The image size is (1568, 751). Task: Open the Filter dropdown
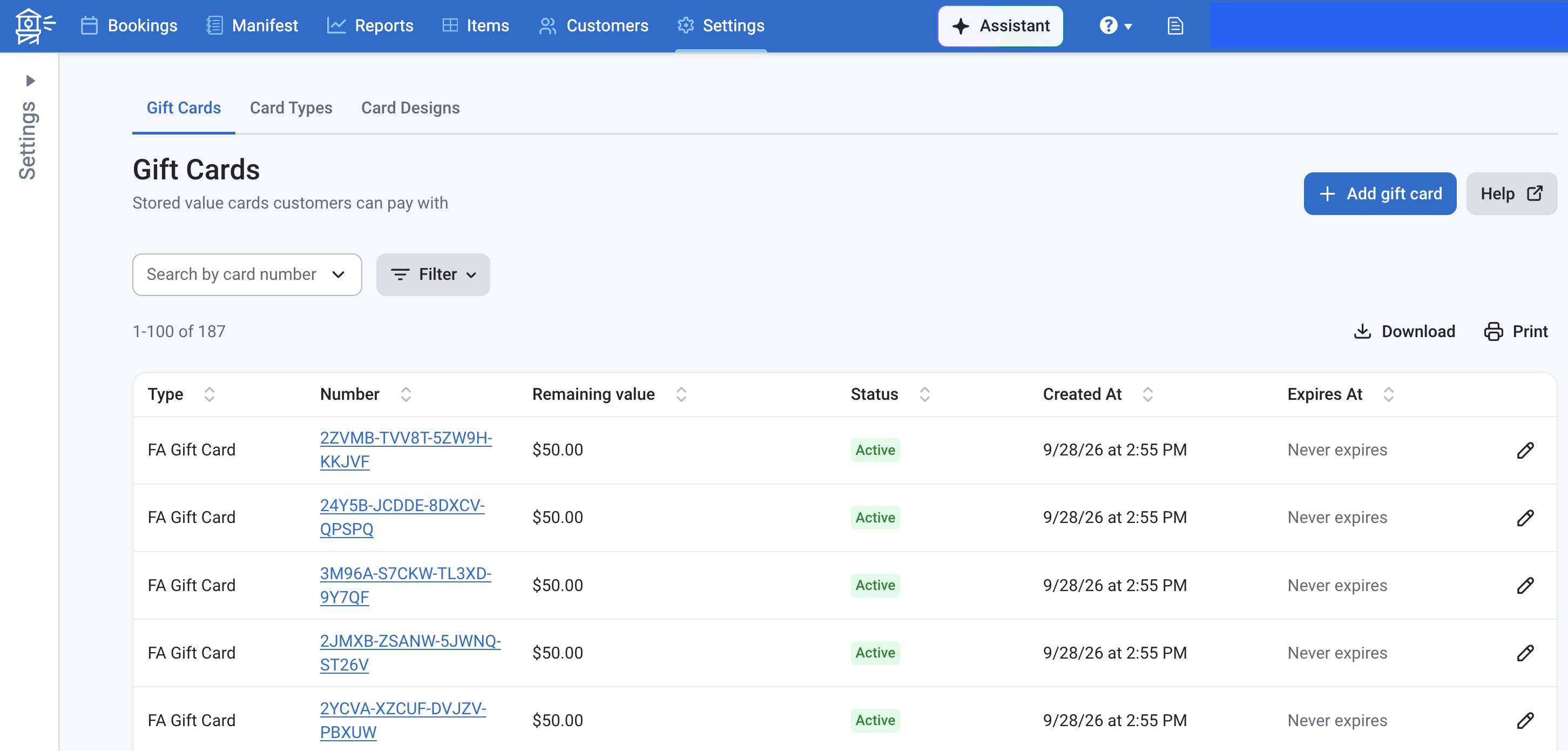[x=433, y=274]
